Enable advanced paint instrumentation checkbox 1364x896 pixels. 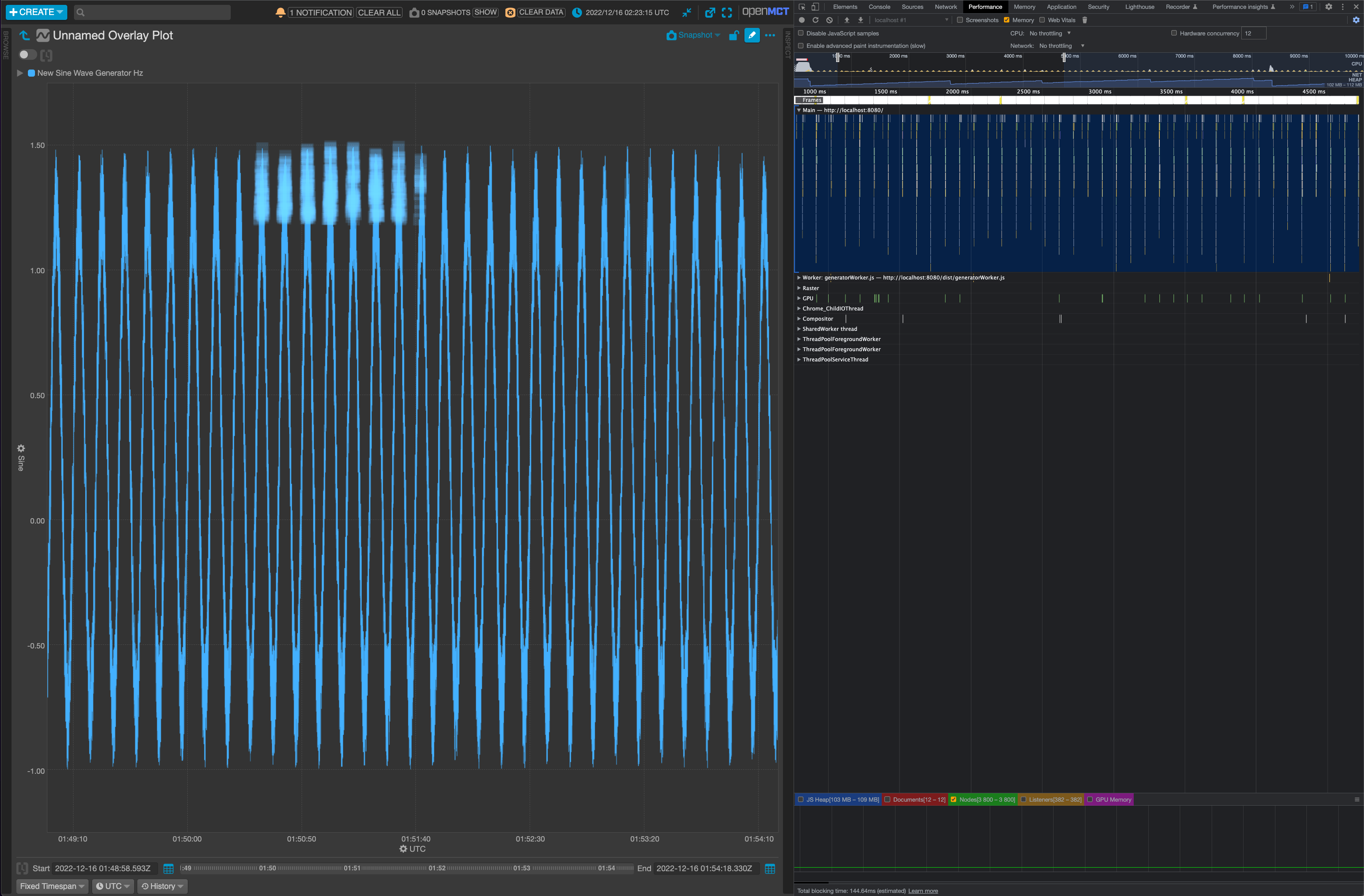(801, 46)
